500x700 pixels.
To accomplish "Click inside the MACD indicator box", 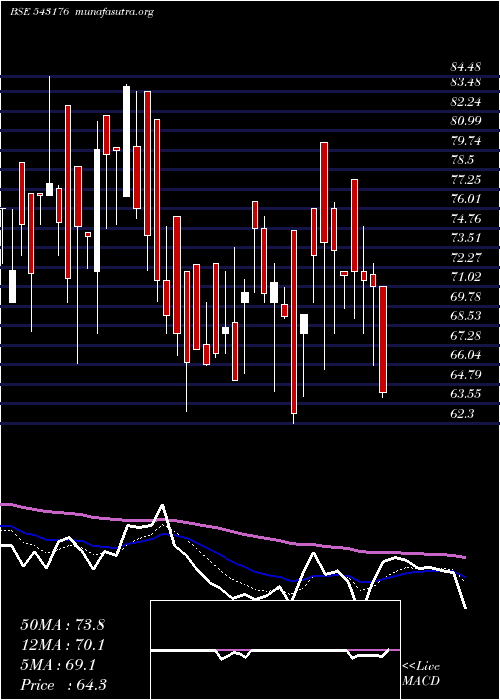I will pos(275,650).
